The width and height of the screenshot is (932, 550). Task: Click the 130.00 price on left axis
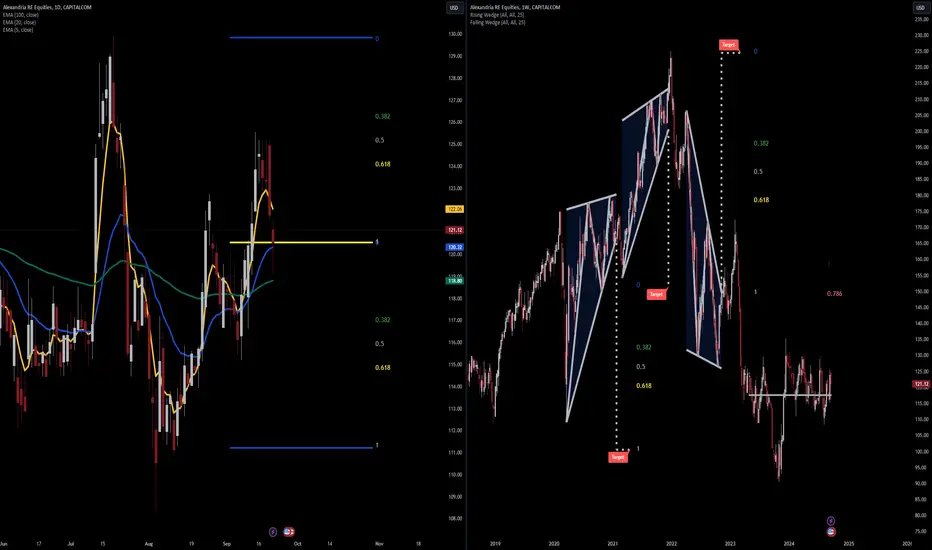pyautogui.click(x=455, y=34)
